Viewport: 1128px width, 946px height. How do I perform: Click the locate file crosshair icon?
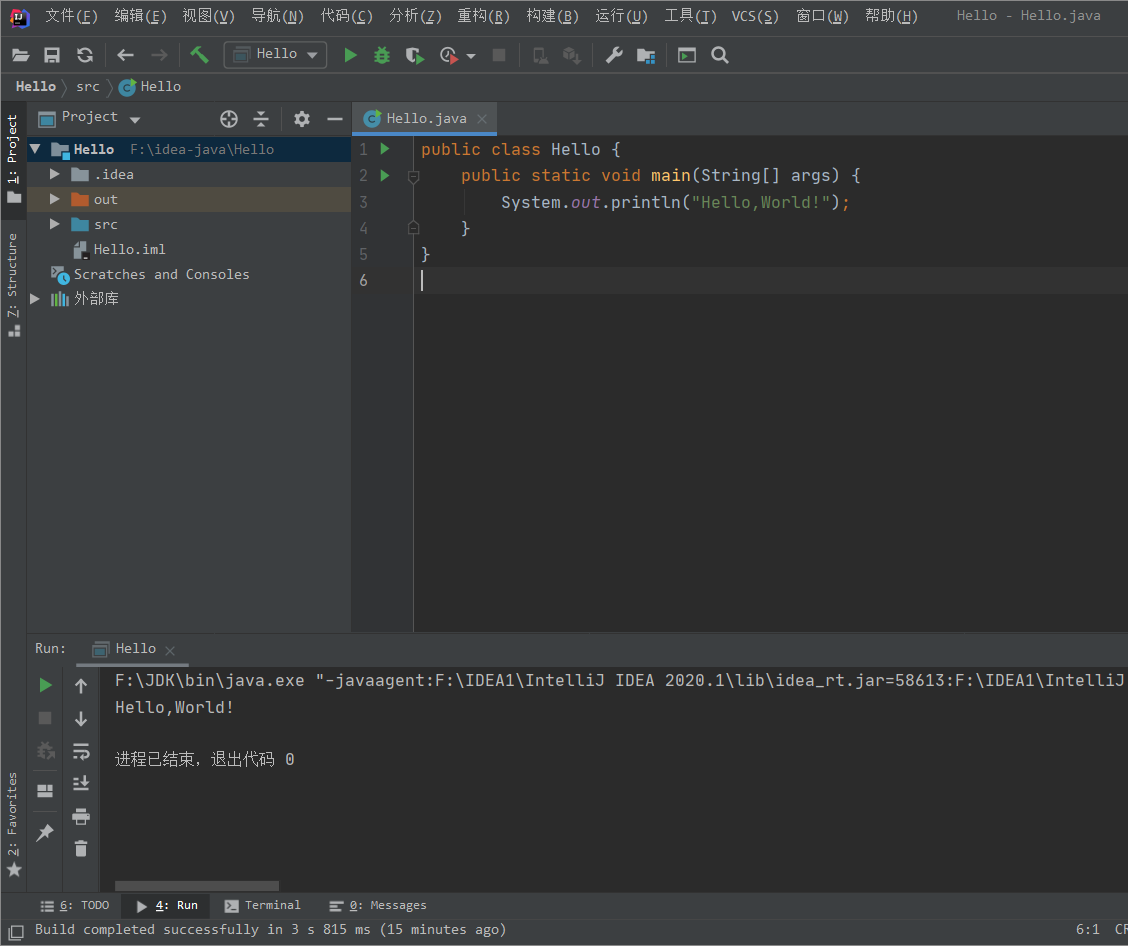point(229,119)
